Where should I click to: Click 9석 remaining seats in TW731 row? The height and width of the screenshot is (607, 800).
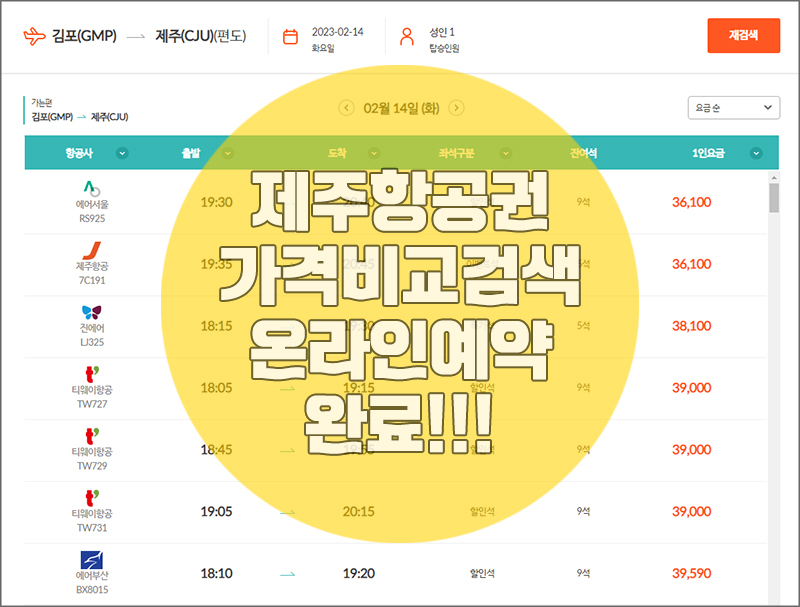tap(583, 511)
